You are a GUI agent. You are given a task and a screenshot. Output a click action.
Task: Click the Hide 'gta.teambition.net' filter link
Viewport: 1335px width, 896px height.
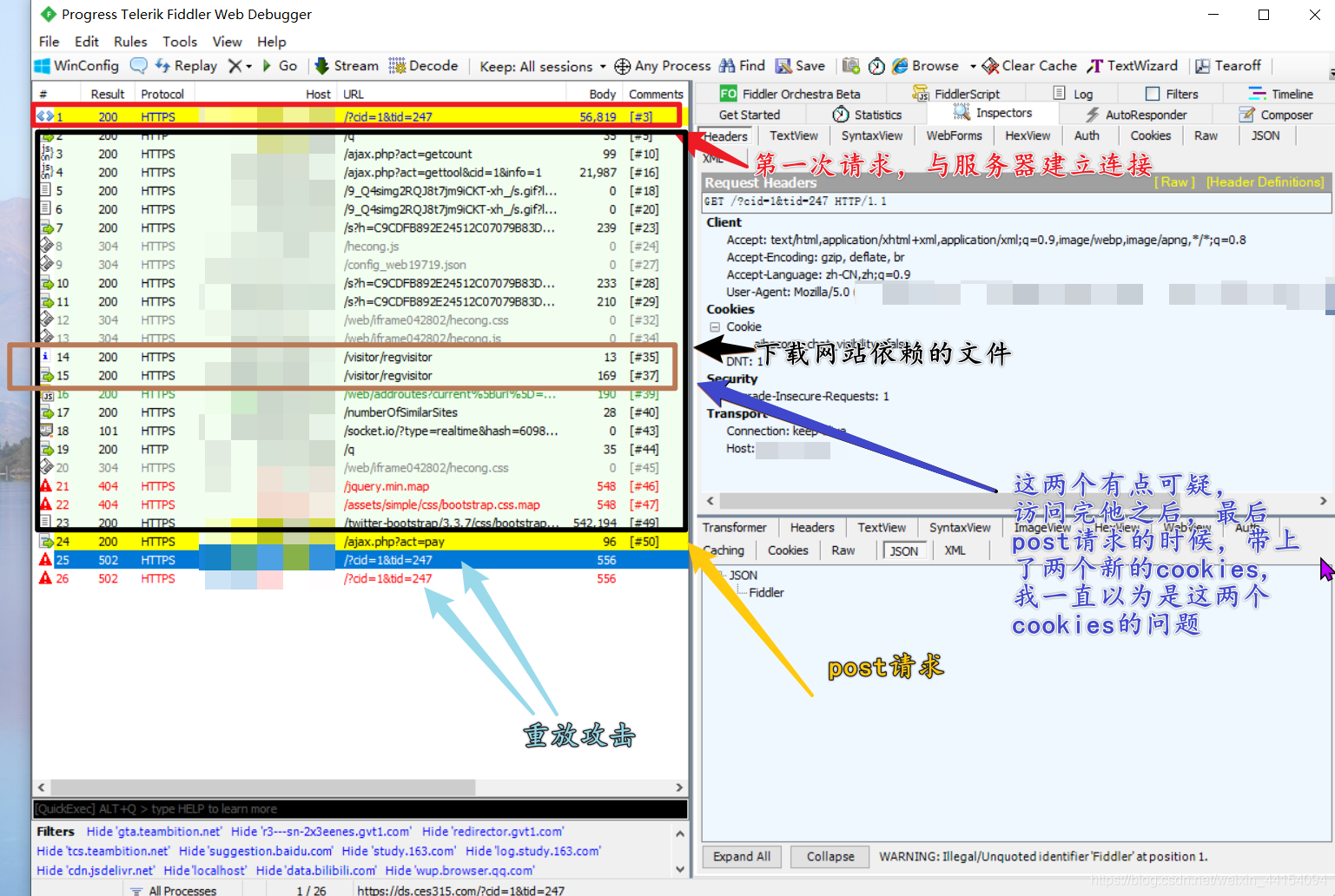click(x=154, y=832)
